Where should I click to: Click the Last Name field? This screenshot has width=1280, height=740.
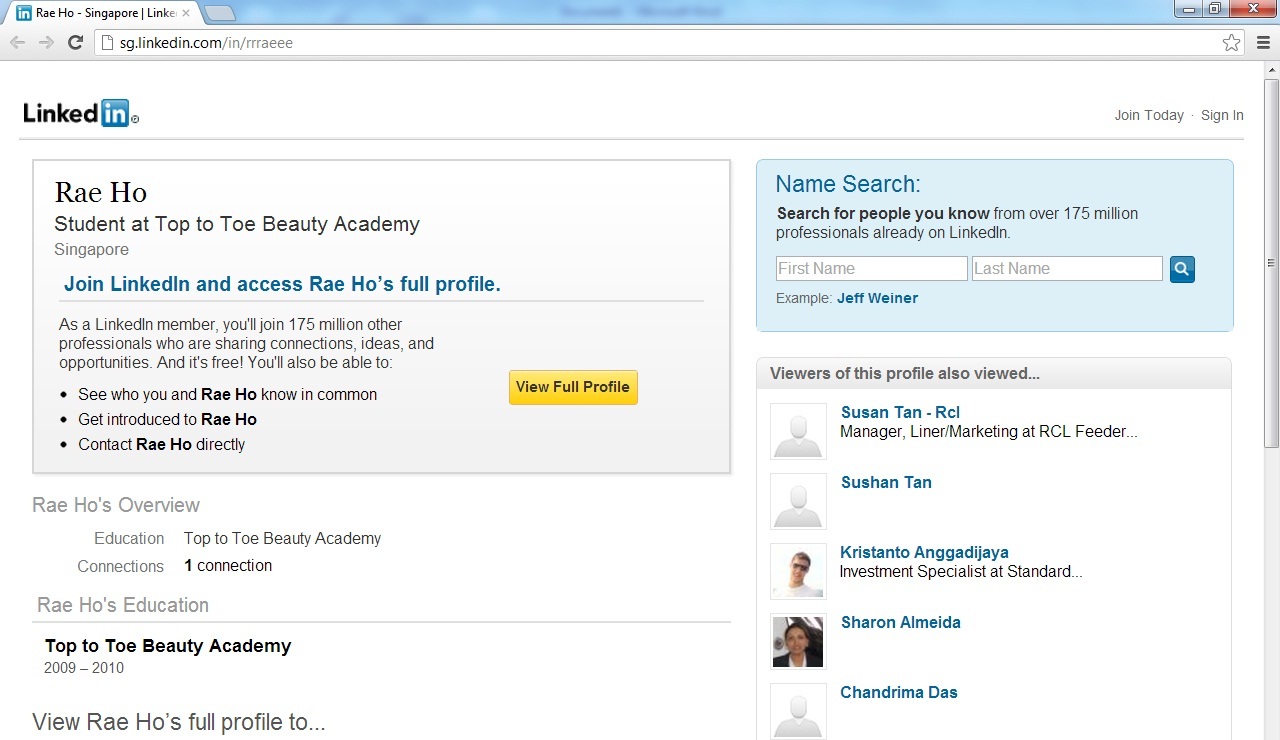(x=1067, y=268)
